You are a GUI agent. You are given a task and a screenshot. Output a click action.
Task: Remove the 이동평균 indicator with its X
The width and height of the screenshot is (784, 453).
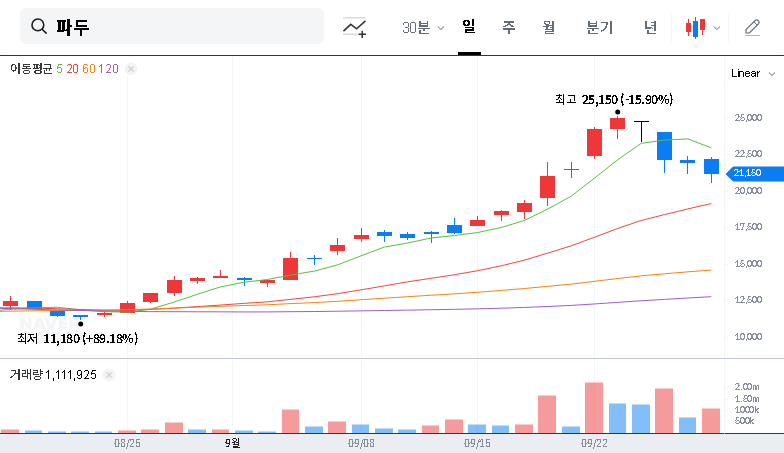(x=131, y=69)
